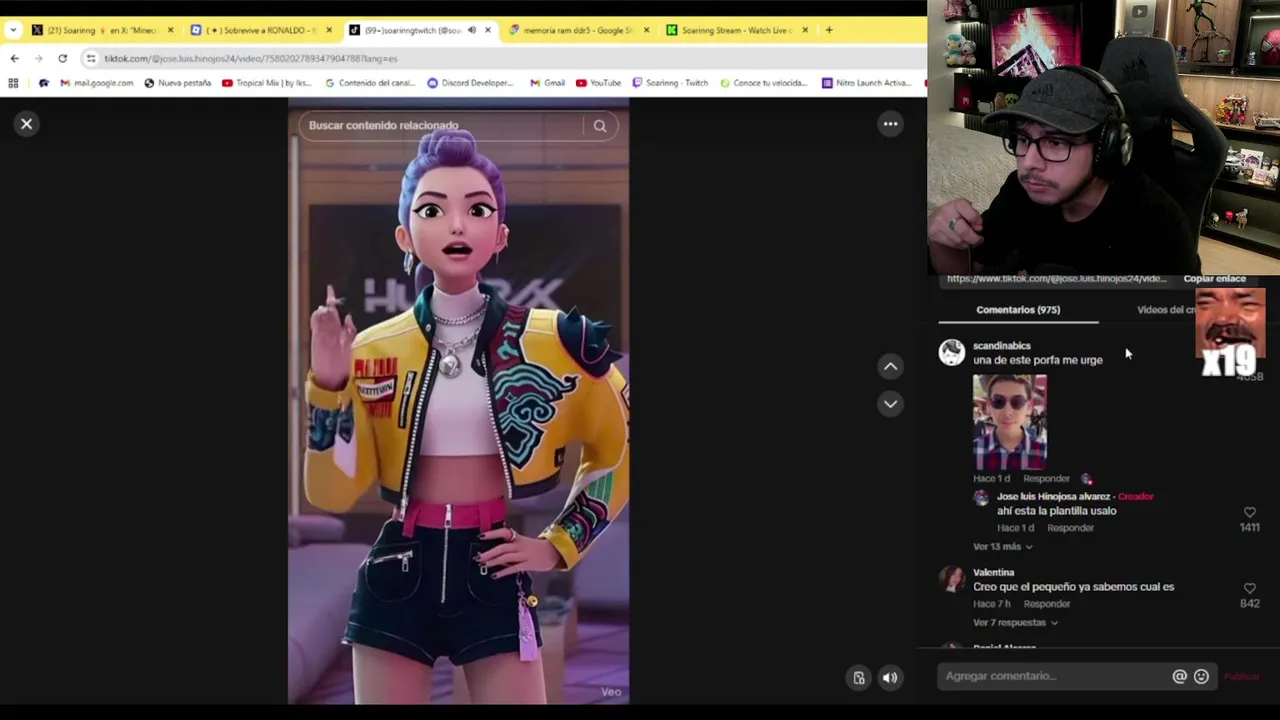The width and height of the screenshot is (1280, 720).
Task: Expand 'Ver 7 respuestas' under Valentina
Action: 1015,623
